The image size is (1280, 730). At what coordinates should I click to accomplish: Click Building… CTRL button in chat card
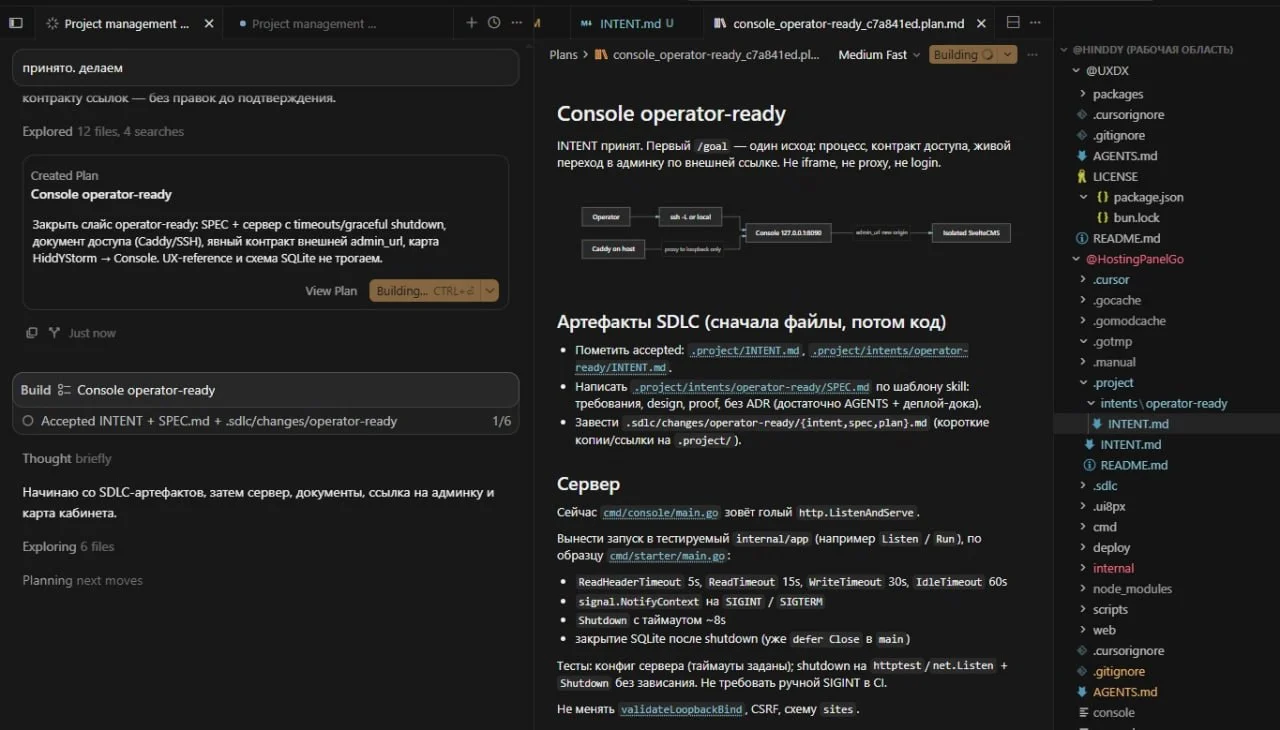pyautogui.click(x=425, y=291)
